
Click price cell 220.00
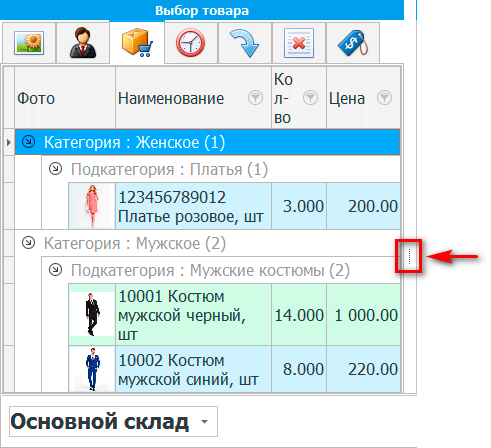[x=364, y=369]
